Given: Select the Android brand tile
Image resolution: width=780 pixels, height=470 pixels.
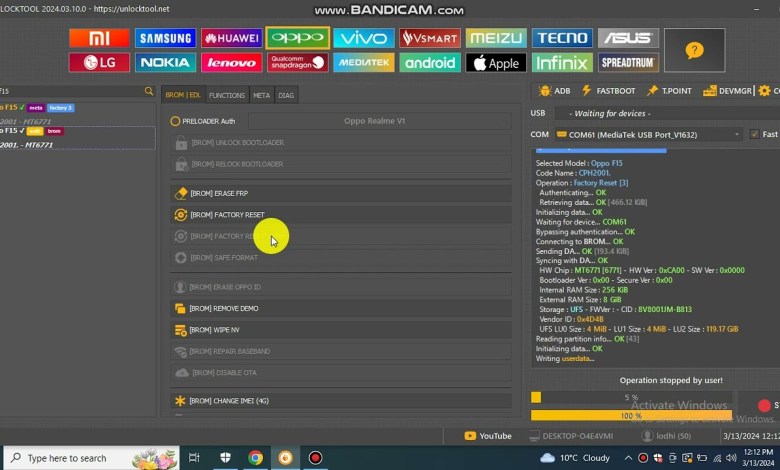Looking at the screenshot, I should (x=430, y=63).
